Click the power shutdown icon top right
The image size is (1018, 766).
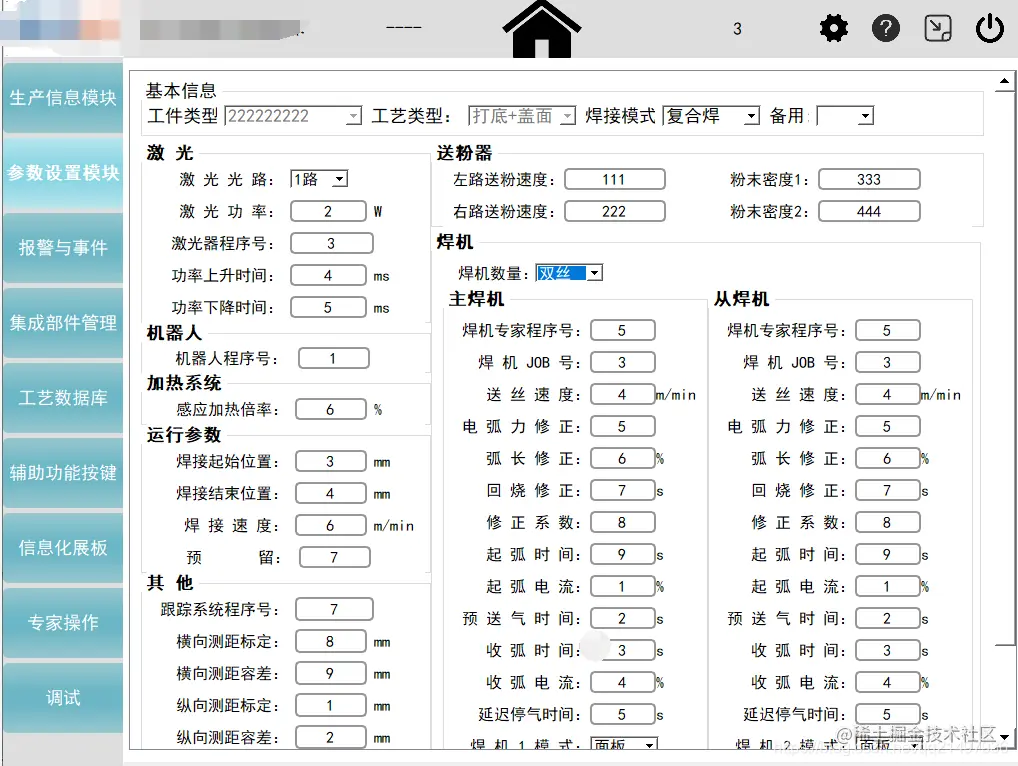coord(989,28)
